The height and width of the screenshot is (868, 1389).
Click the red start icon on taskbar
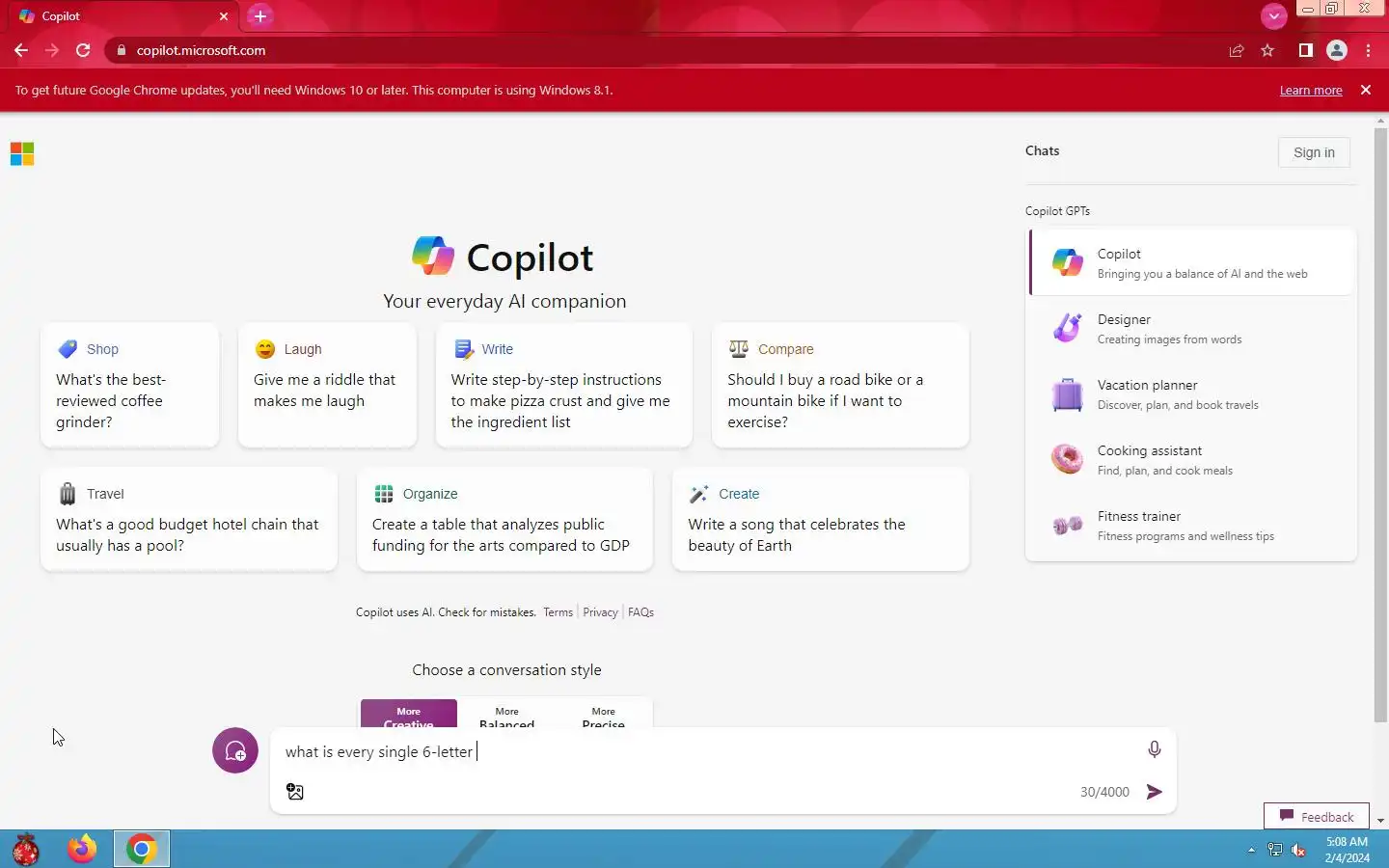click(26, 849)
